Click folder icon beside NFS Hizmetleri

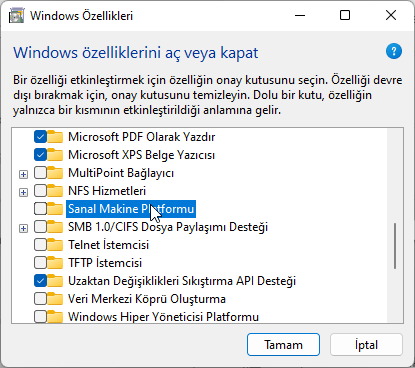point(55,191)
